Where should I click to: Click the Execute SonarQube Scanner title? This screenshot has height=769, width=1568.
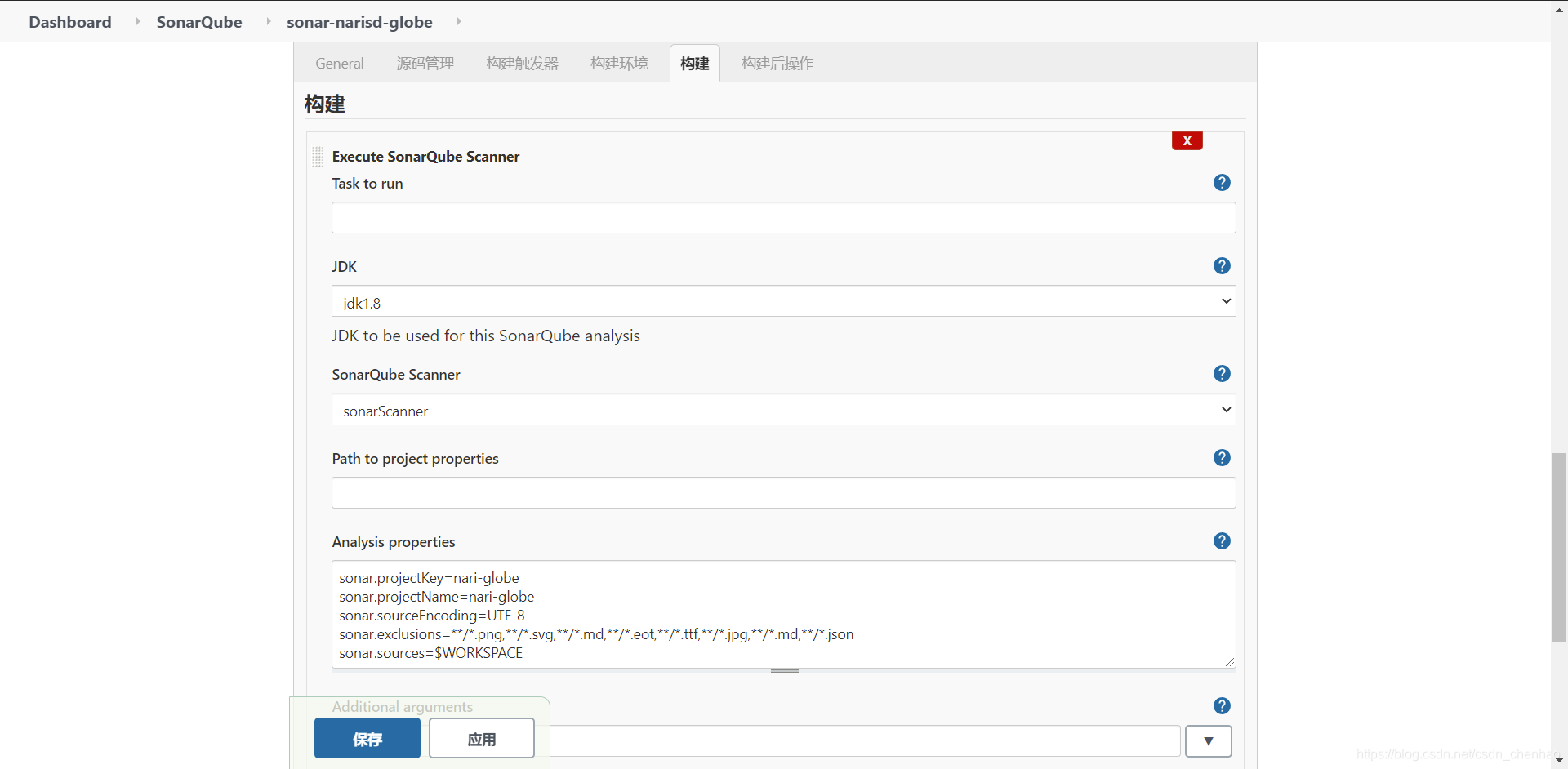tap(425, 157)
